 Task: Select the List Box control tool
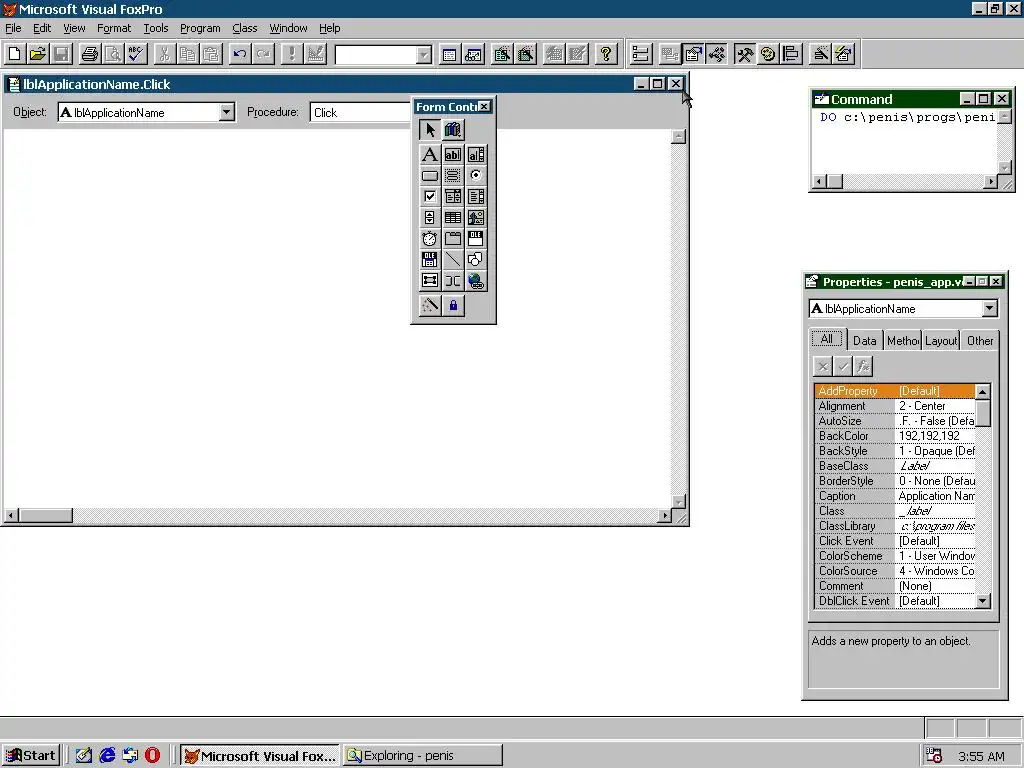point(476,197)
